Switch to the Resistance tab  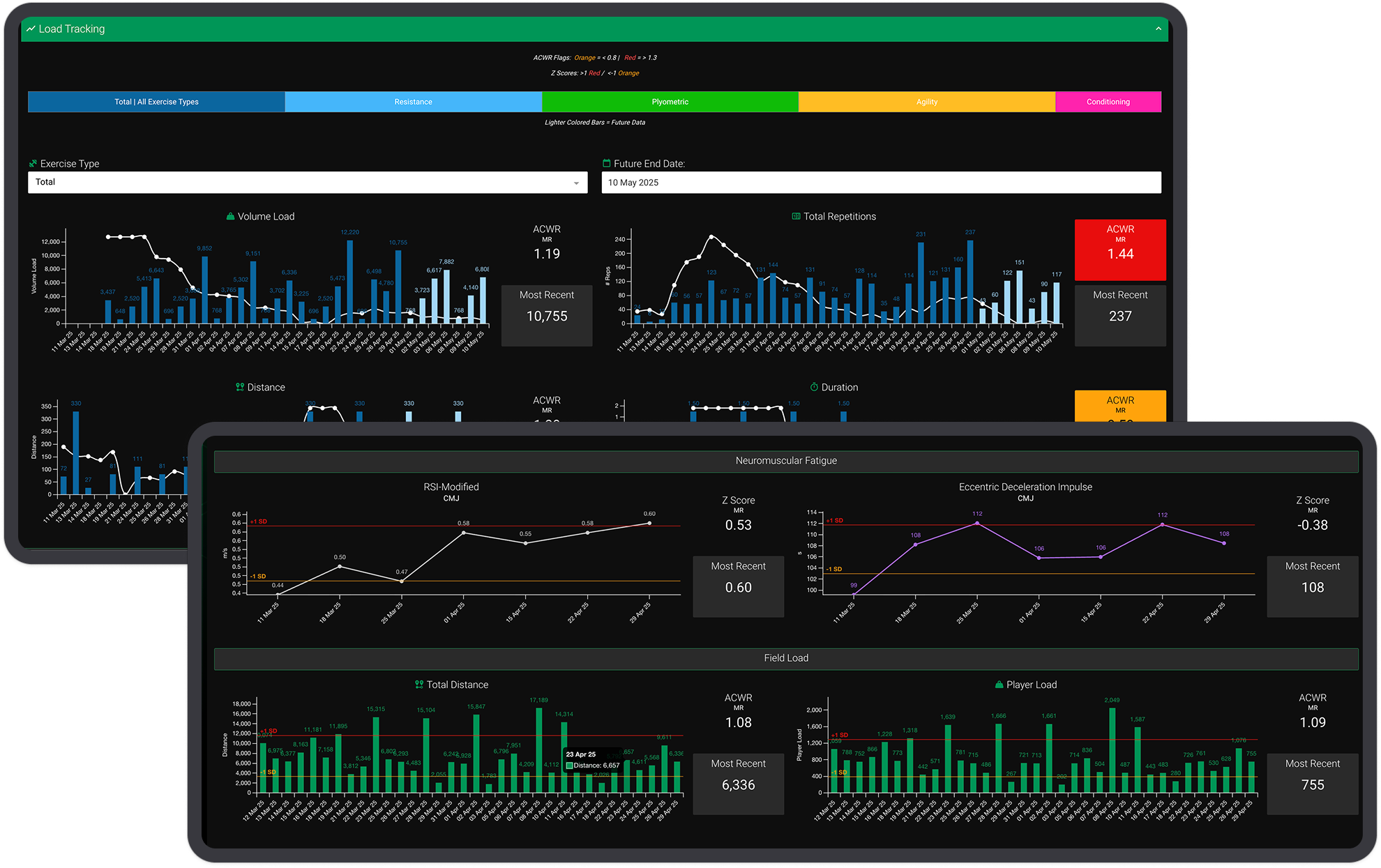click(413, 102)
